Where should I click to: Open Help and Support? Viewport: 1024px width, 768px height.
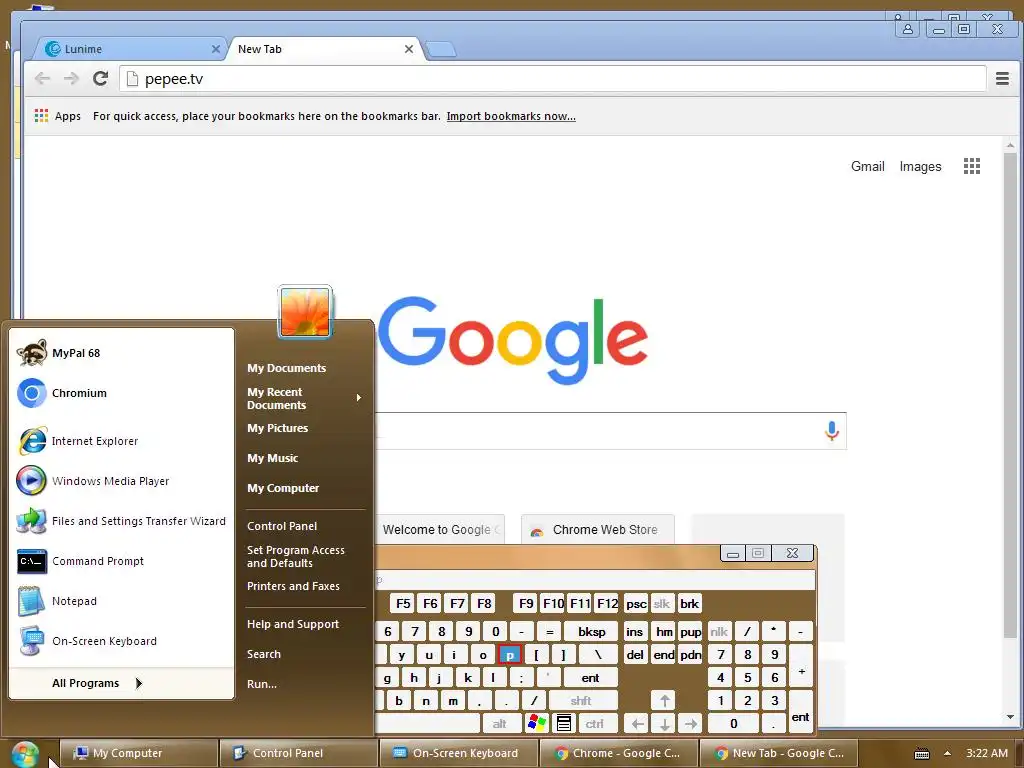(293, 624)
